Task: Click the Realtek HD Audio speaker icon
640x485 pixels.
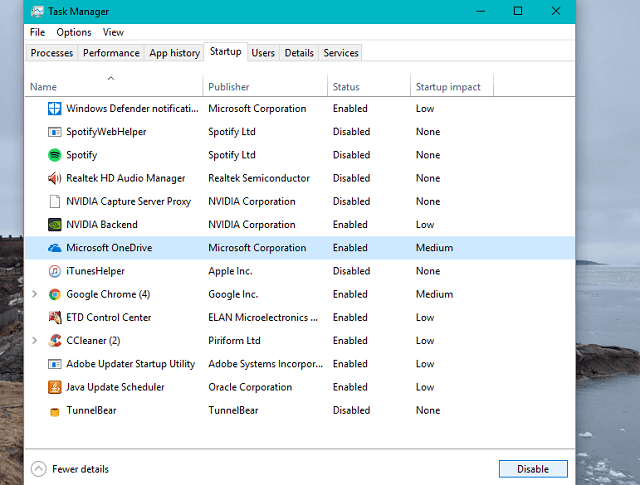Action: pyautogui.click(x=54, y=178)
